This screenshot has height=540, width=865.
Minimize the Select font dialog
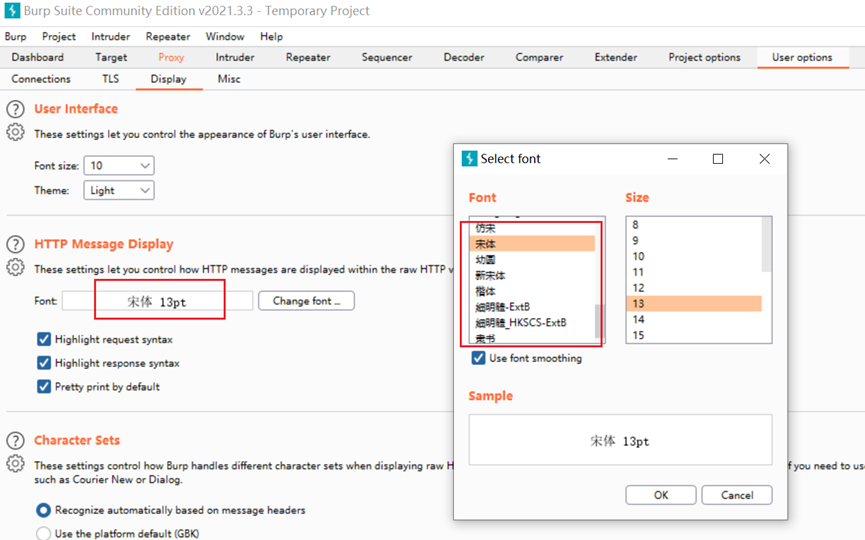pyautogui.click(x=672, y=159)
